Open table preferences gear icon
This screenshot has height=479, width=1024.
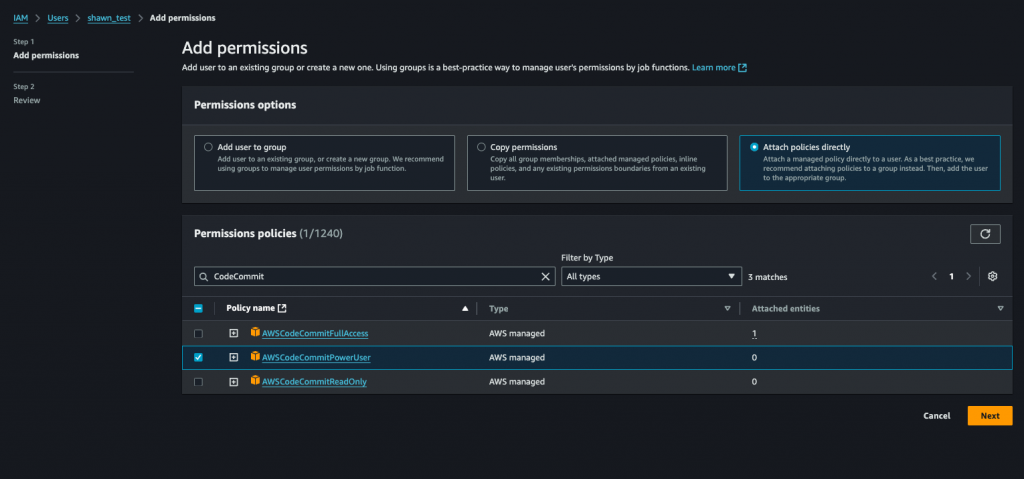992,276
